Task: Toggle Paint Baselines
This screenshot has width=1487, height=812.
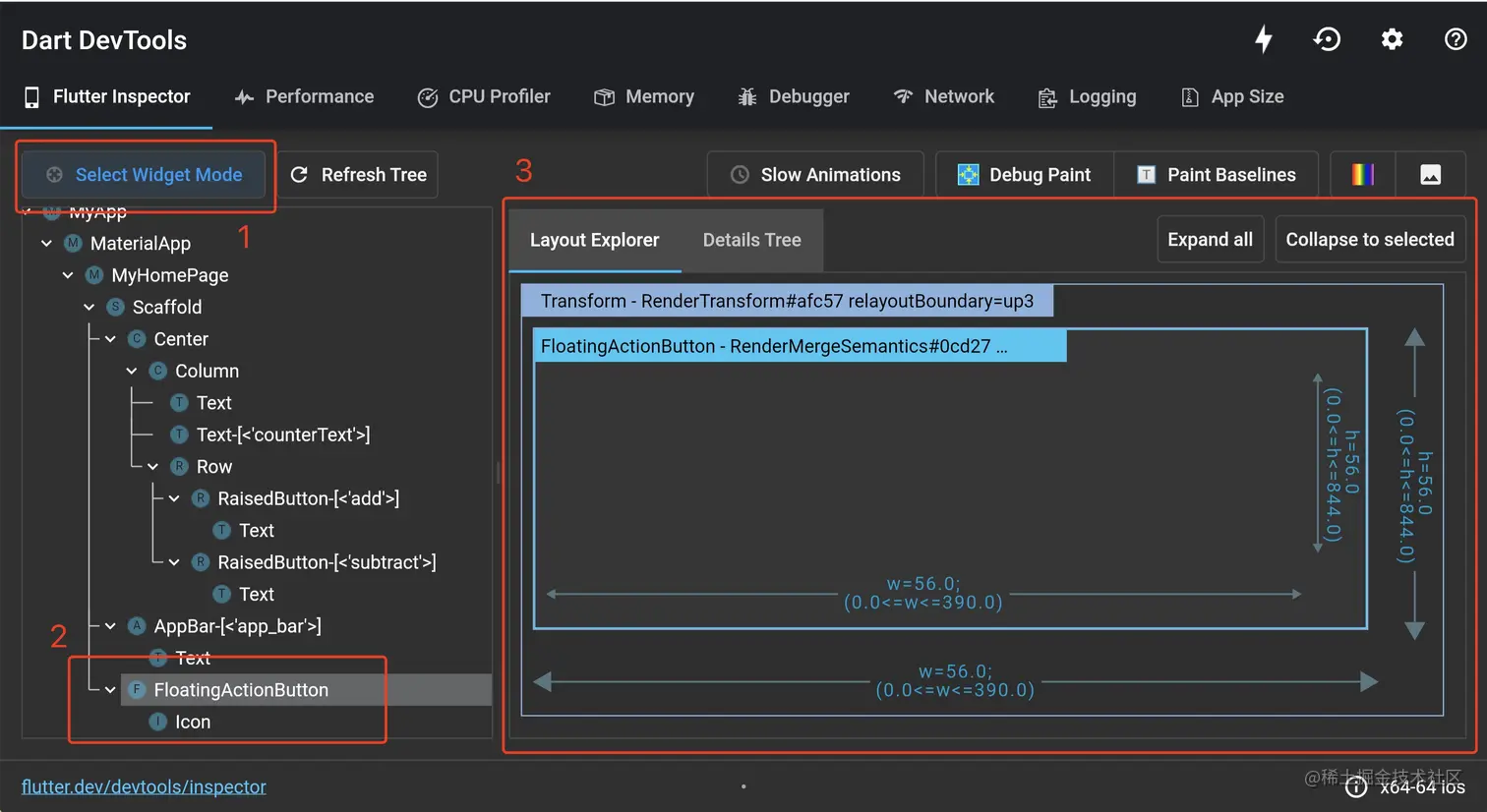Action: pos(1216,175)
